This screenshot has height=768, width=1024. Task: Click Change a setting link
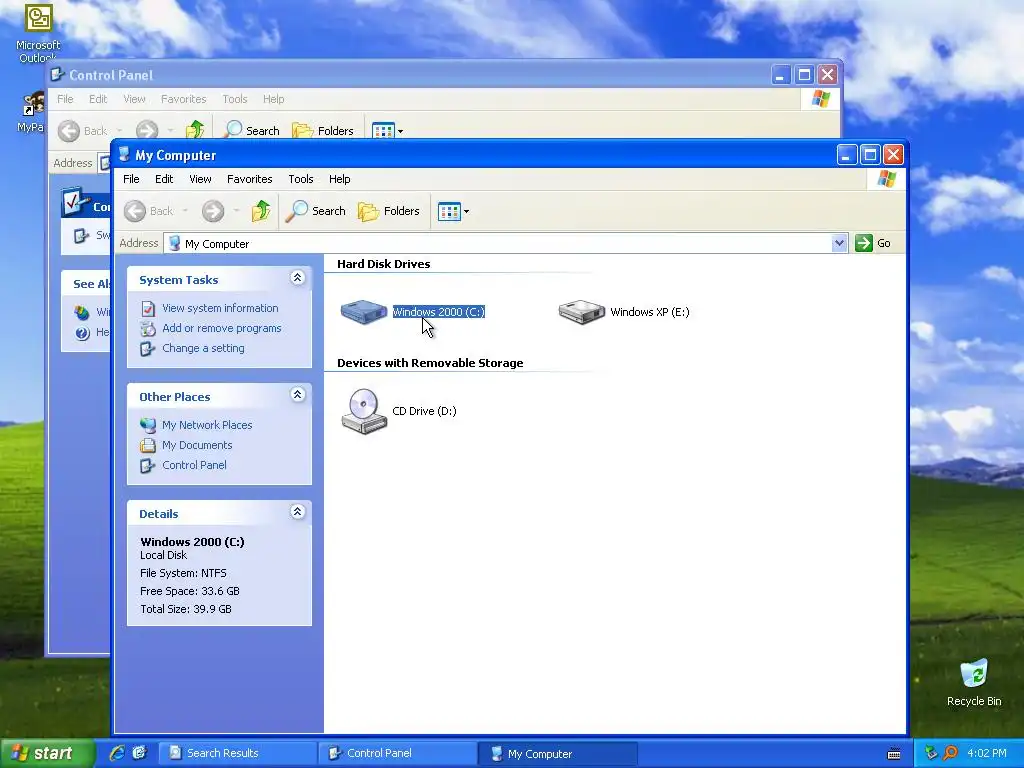pos(203,348)
